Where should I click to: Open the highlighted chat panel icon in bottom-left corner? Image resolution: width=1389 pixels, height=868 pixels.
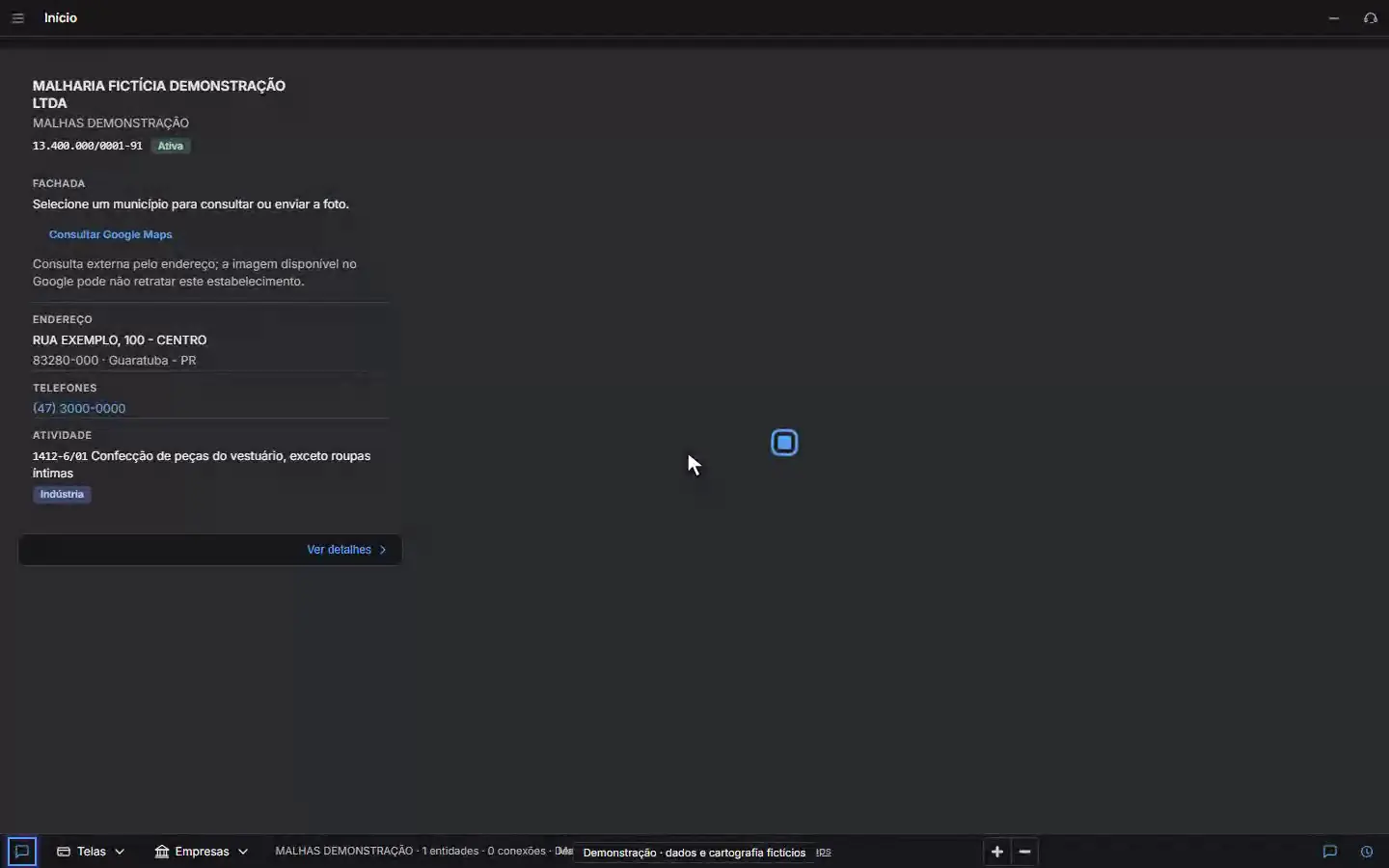click(x=22, y=852)
